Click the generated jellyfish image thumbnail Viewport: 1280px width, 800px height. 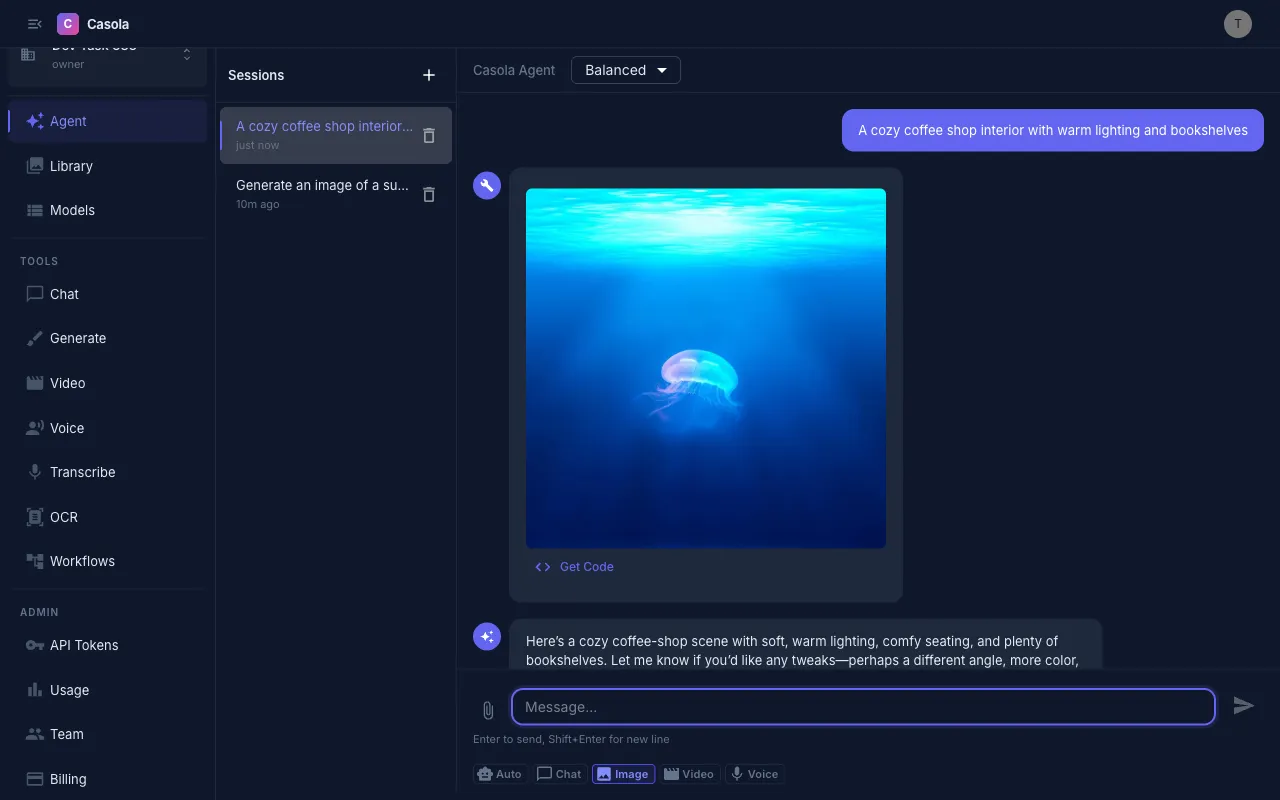coord(705,367)
